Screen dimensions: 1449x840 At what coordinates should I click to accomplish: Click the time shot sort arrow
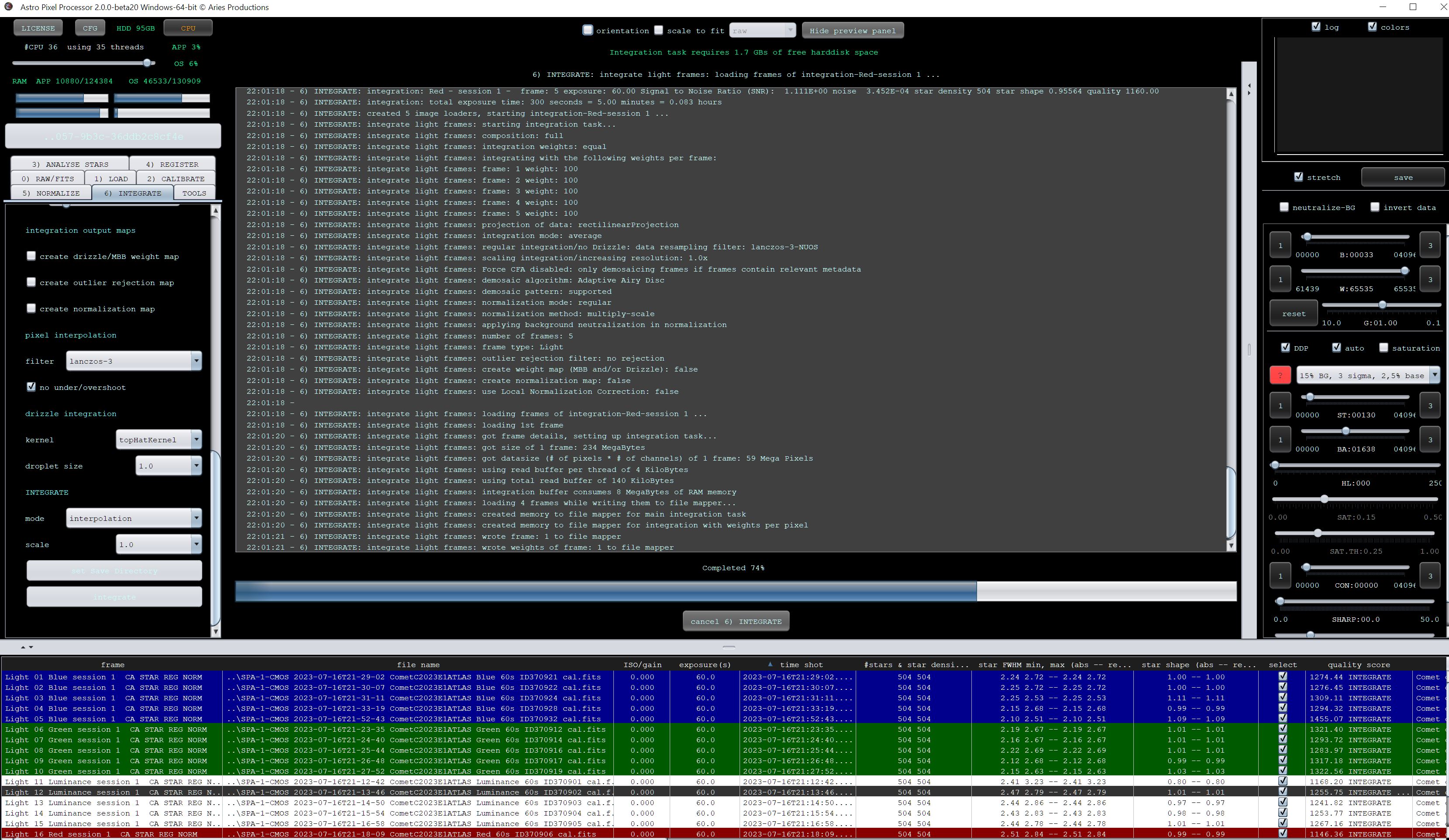tap(770, 664)
